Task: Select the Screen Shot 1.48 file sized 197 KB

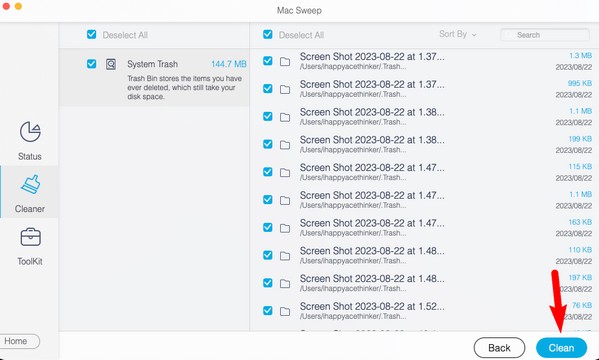Action: [x=372, y=279]
